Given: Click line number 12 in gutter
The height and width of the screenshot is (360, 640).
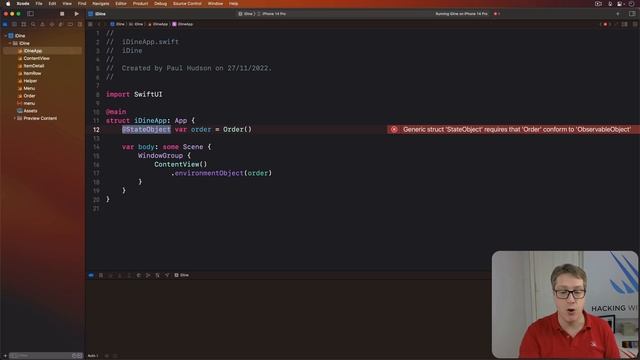Looking at the screenshot, I should point(96,129).
